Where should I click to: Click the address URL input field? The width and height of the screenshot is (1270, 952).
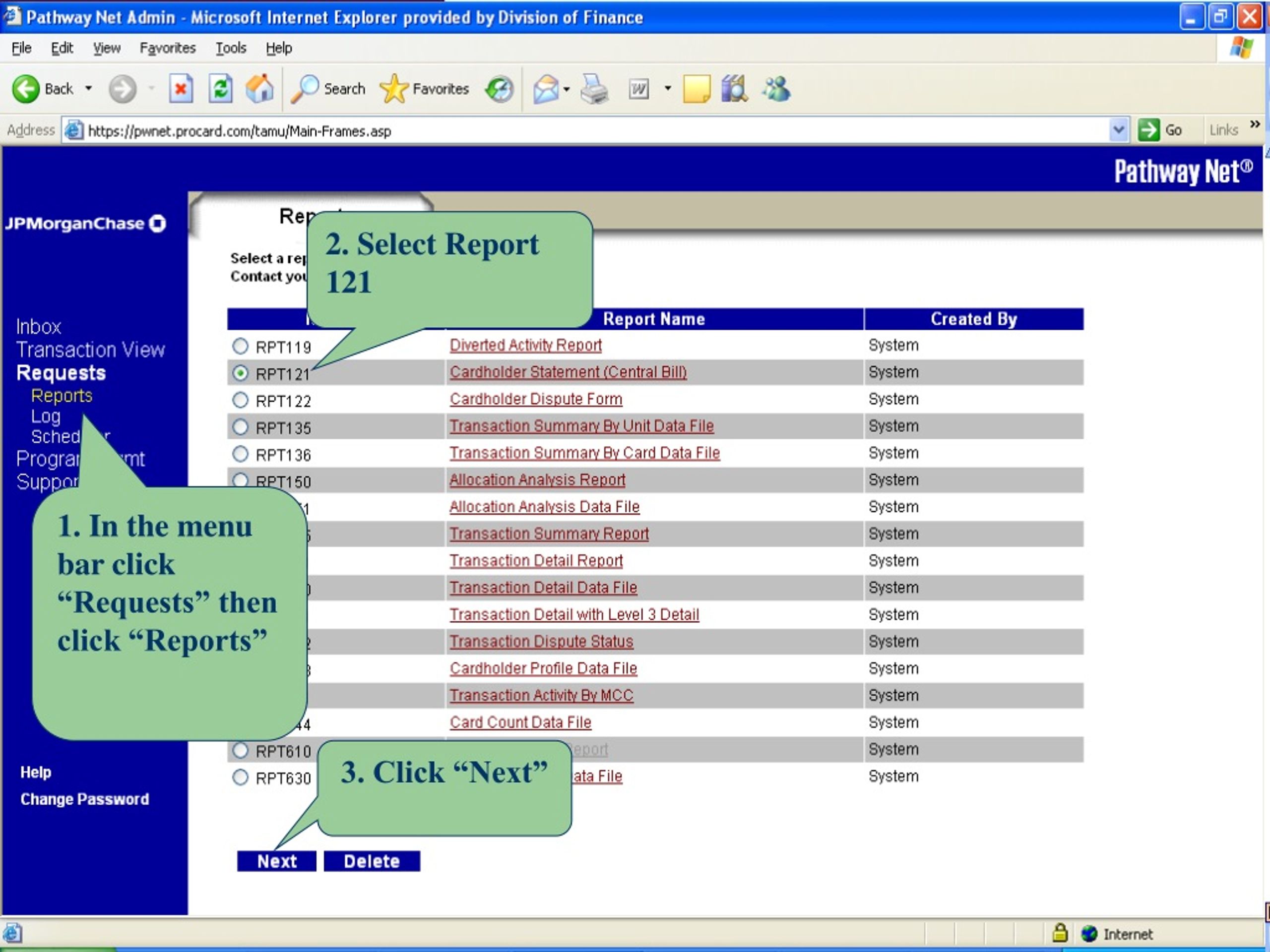(594, 130)
